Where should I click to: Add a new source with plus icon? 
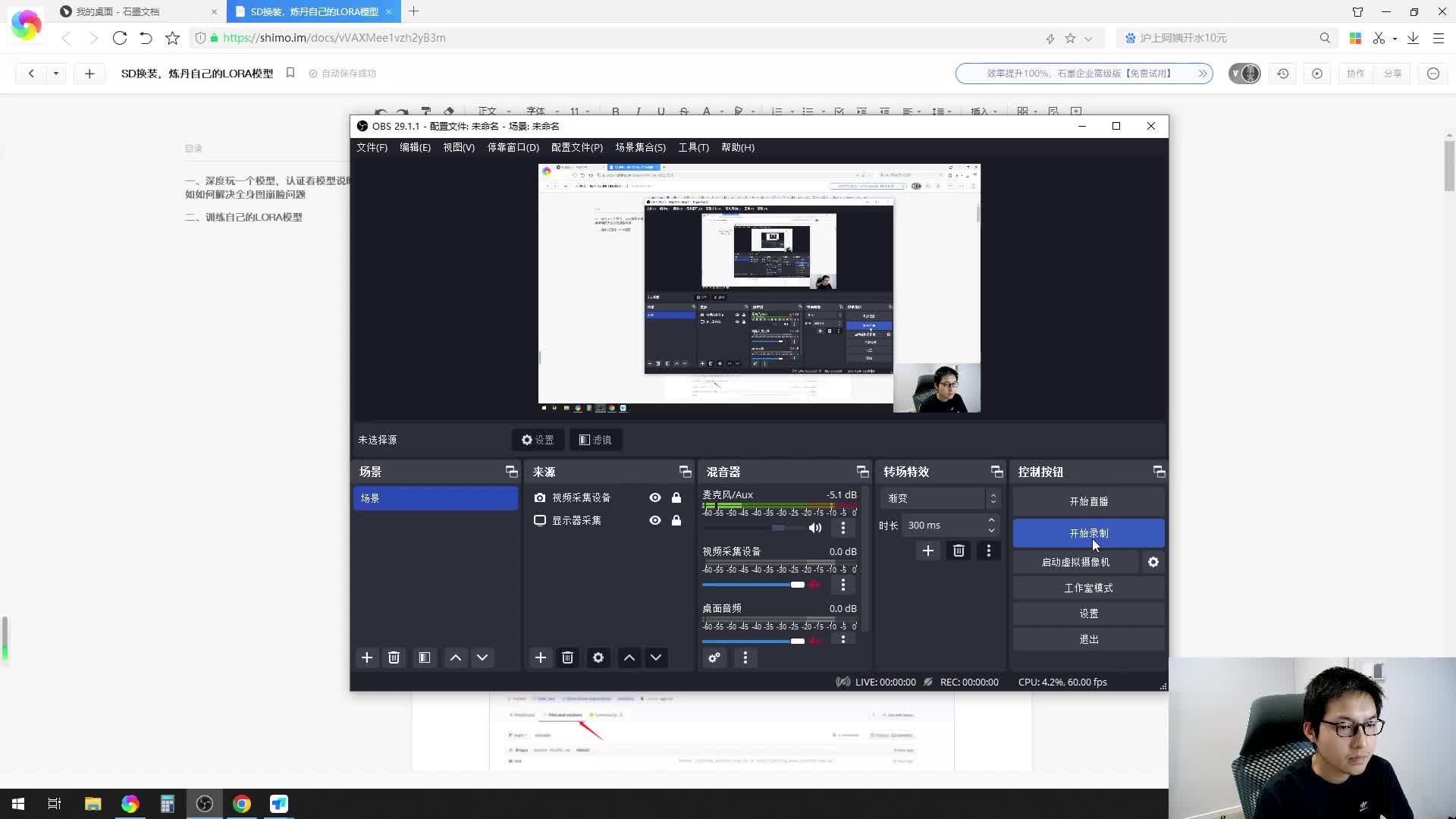(x=541, y=657)
